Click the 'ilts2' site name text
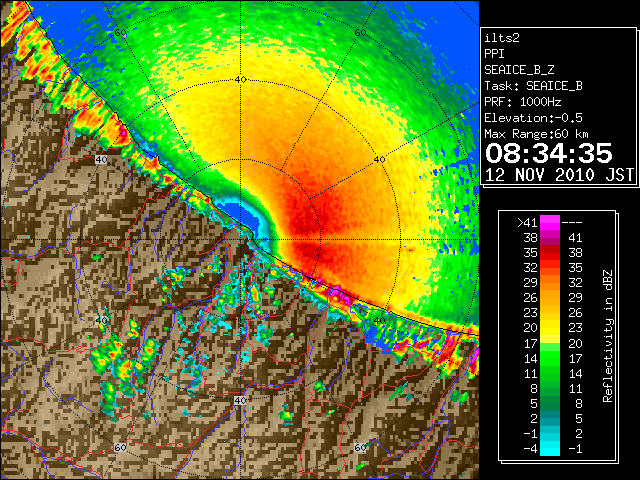640x480 pixels. pos(502,38)
